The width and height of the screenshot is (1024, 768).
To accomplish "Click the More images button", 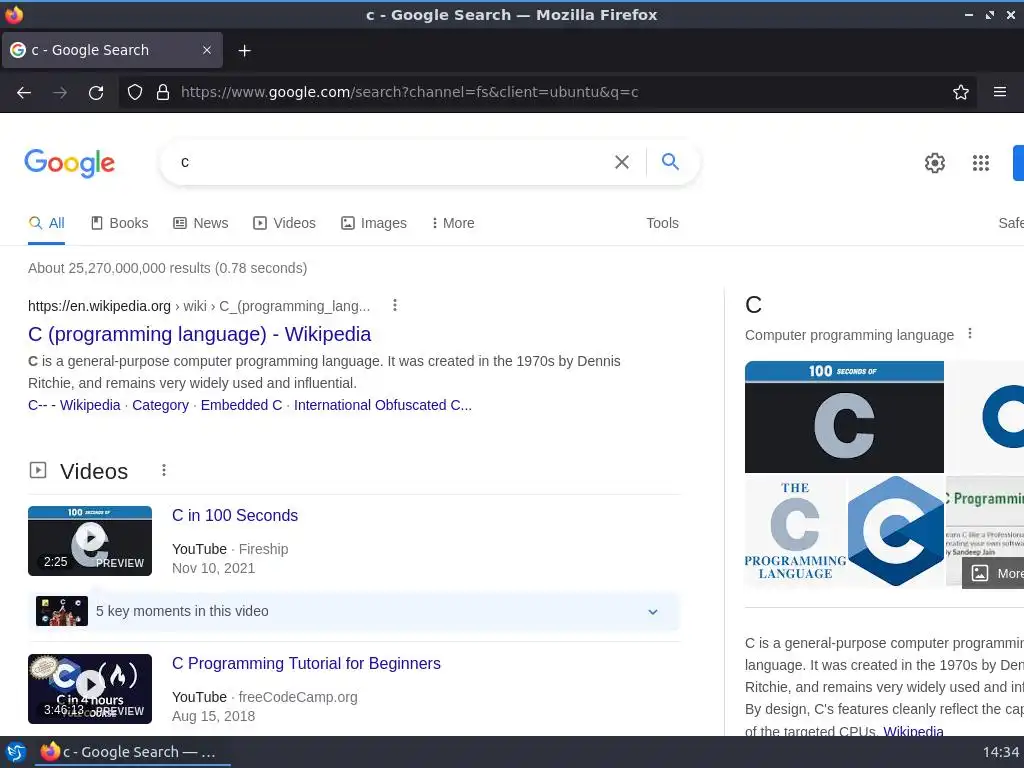I will coord(993,573).
